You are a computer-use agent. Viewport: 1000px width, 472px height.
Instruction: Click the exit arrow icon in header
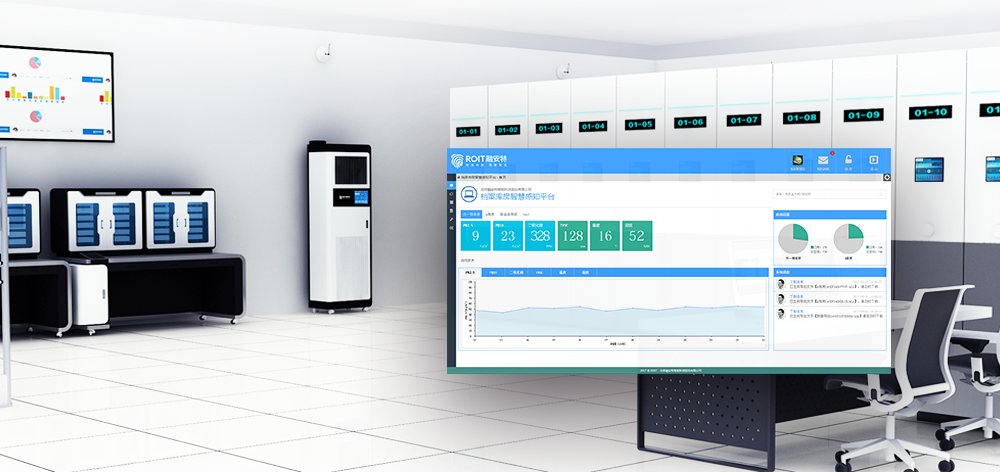(x=874, y=160)
